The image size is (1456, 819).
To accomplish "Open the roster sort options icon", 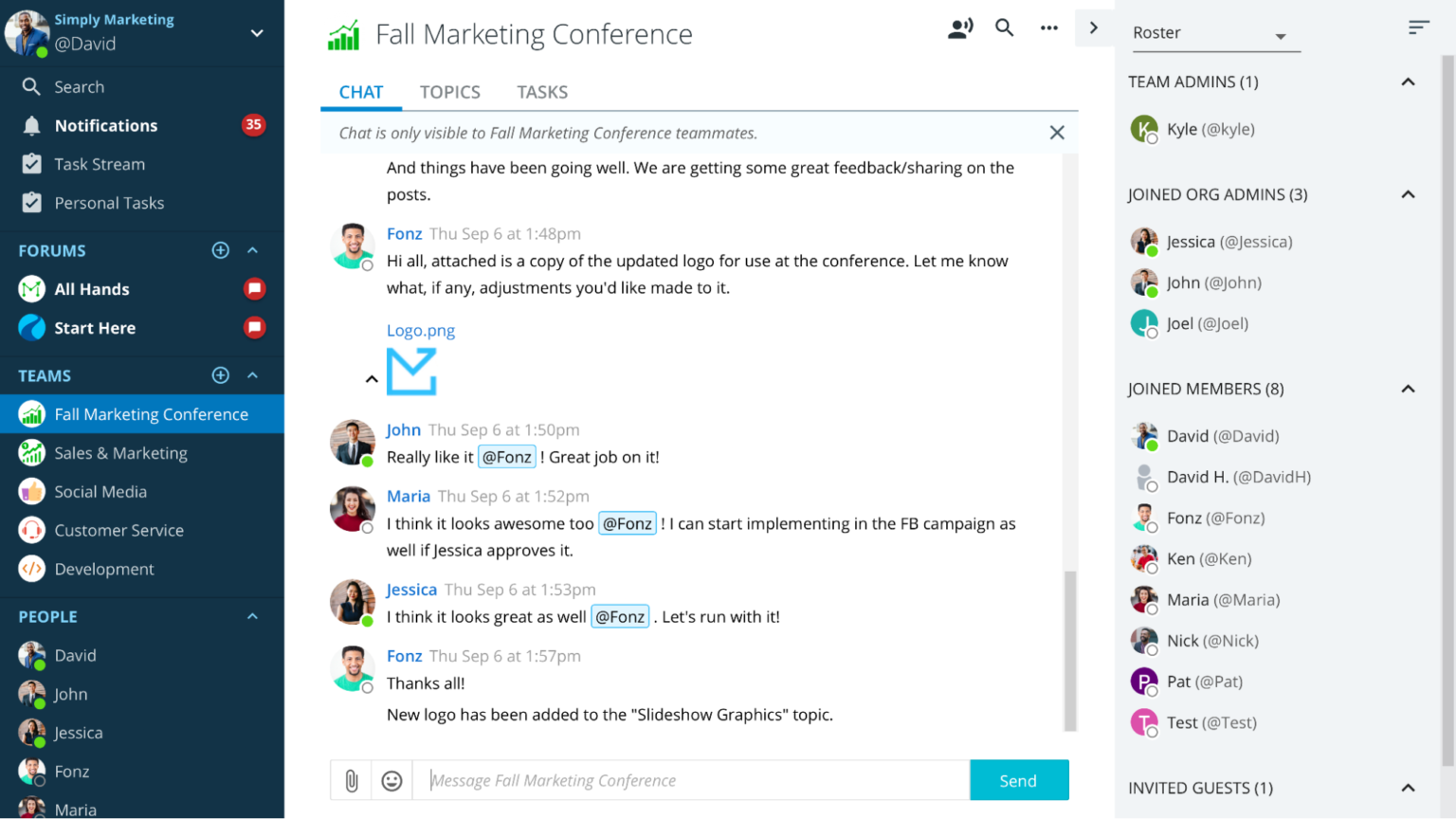I will 1418,27.
